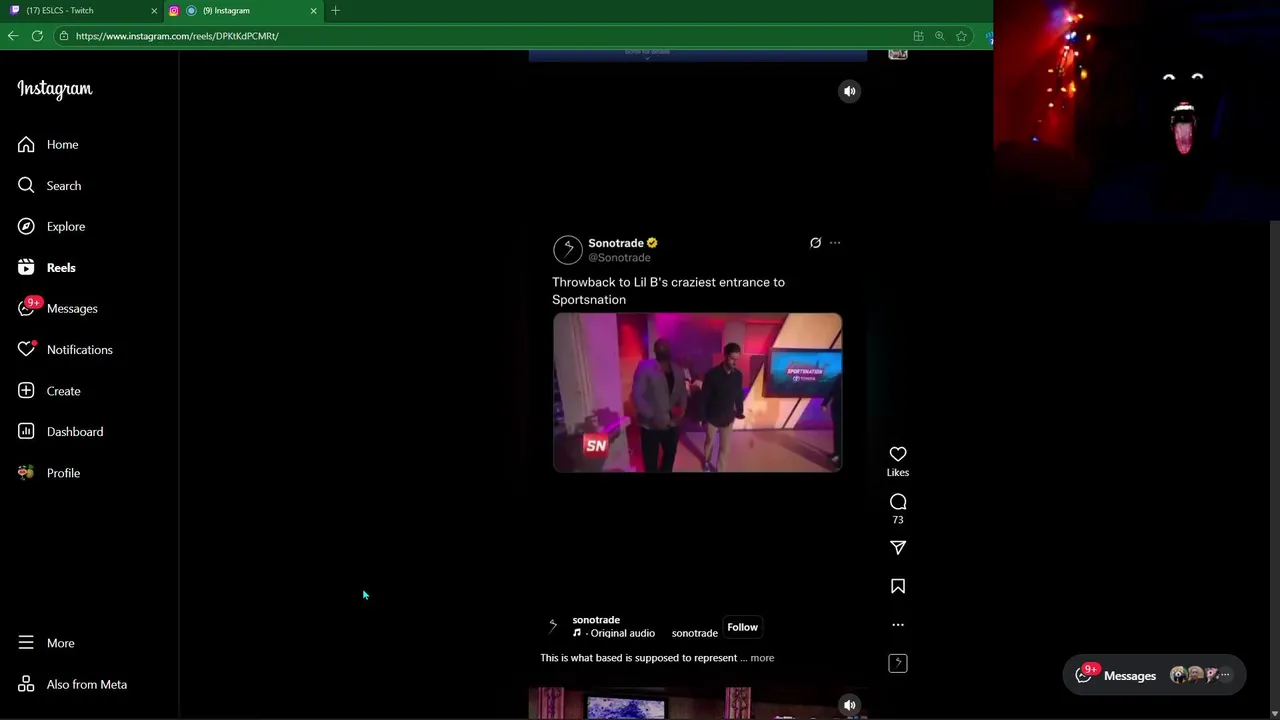The width and height of the screenshot is (1280, 720).
Task: Follow the sonotrade account
Action: (x=742, y=627)
